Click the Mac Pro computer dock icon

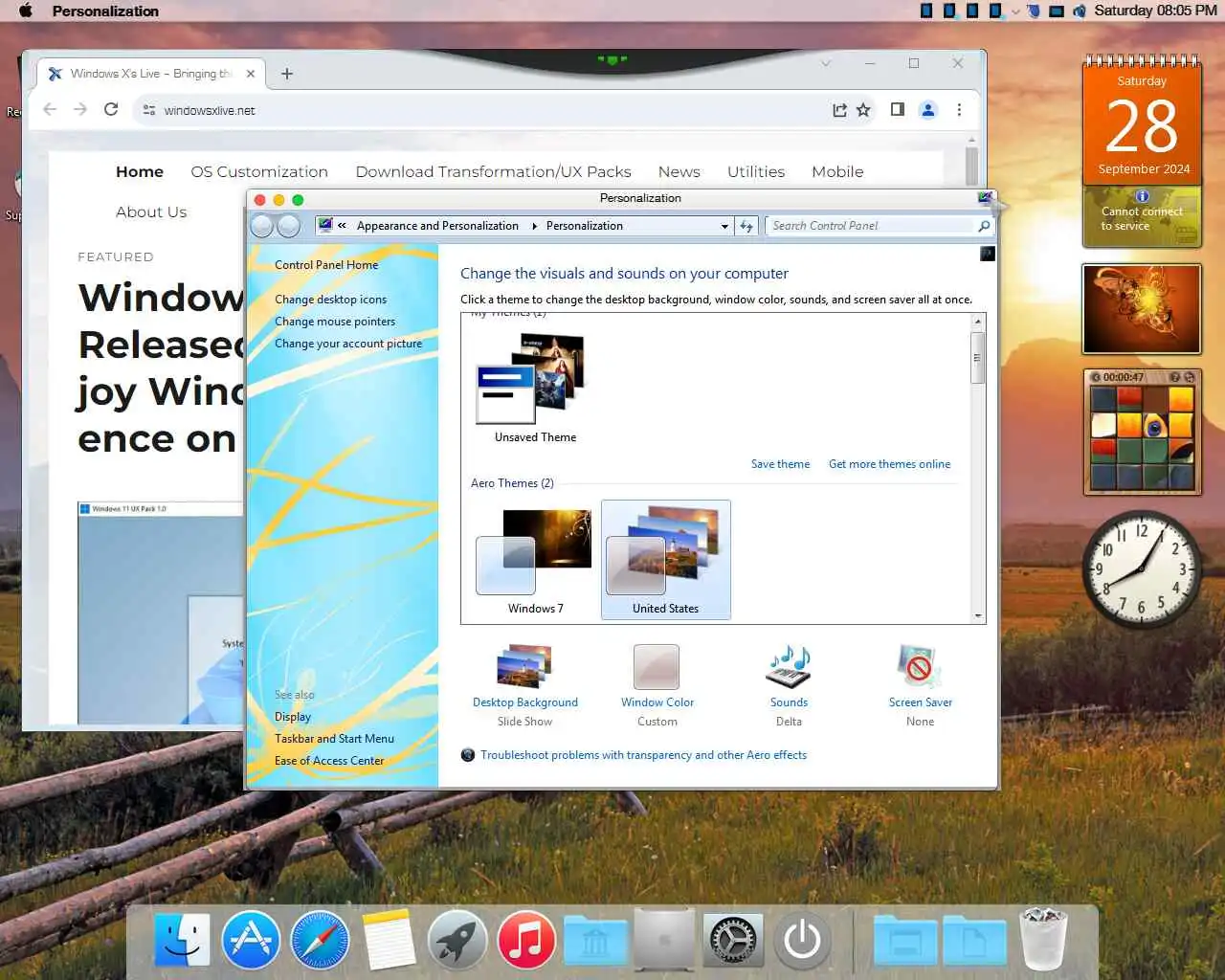point(664,940)
